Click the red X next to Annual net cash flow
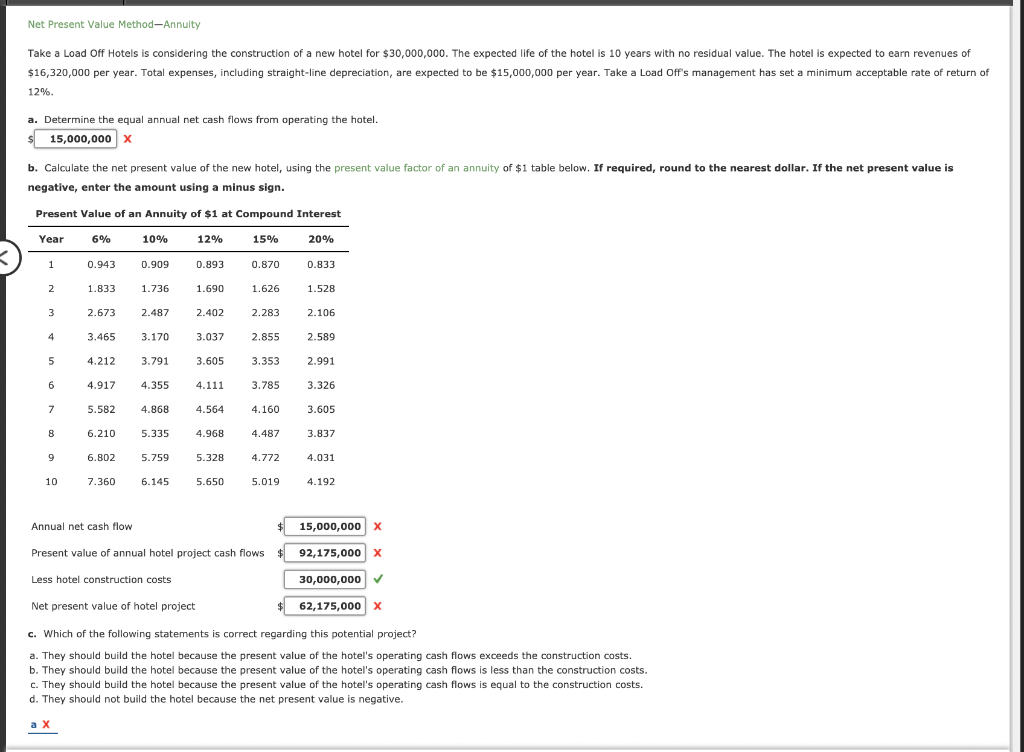1024x752 pixels. (378, 526)
